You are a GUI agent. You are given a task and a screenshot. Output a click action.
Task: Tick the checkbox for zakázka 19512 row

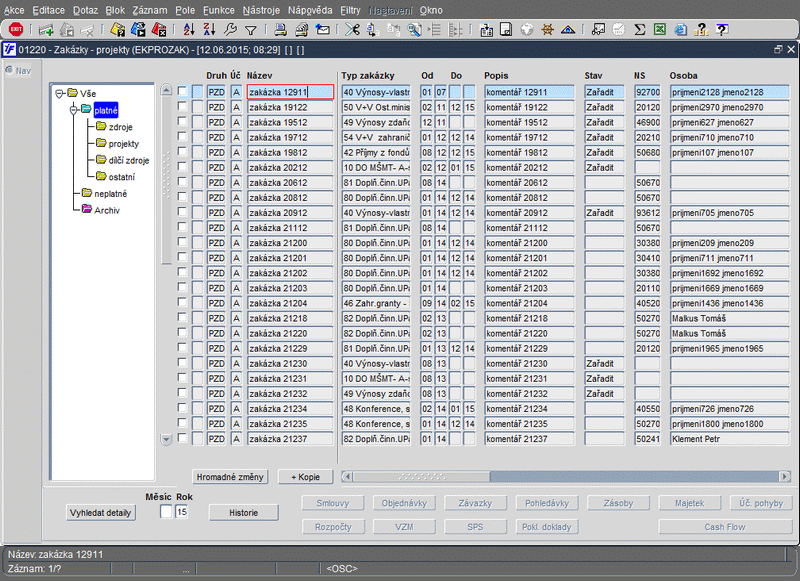coord(182,122)
